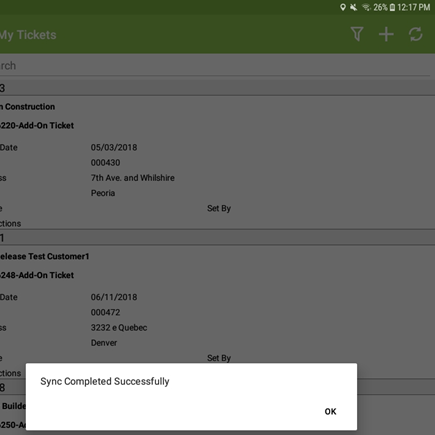Focus the Search input field
This screenshot has width=435, height=435.
pyautogui.click(x=215, y=66)
